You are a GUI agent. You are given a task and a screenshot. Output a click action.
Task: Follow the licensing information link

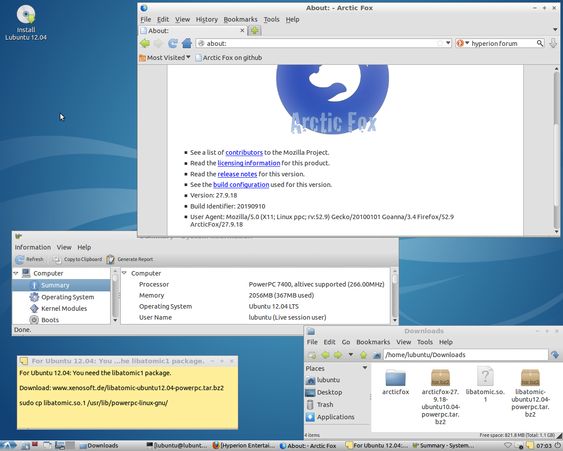click(x=248, y=163)
